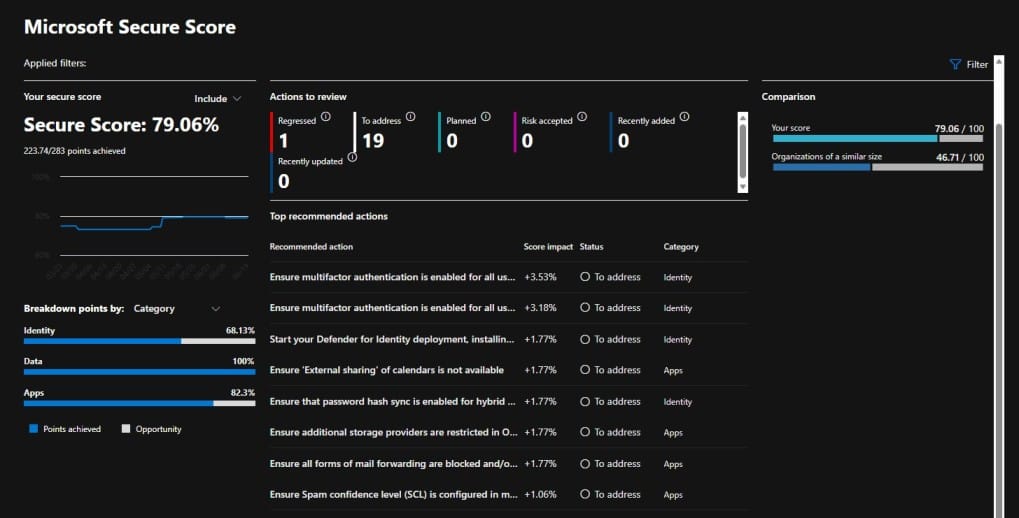This screenshot has height=518, width=1019.
Task: Open the Regressed actions count 1
Action: pos(283,140)
